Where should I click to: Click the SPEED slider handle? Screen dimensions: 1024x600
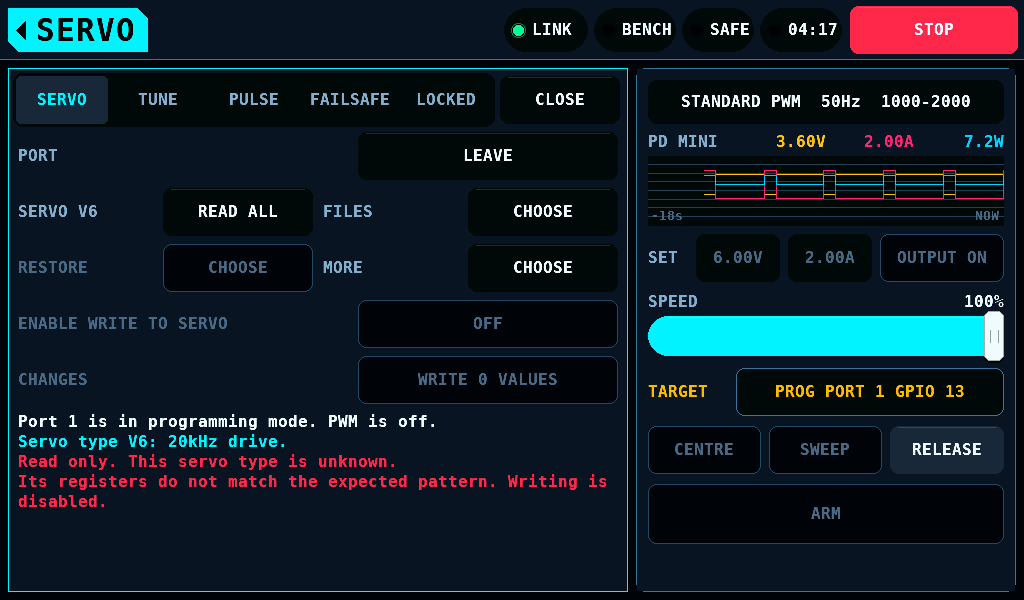coord(994,336)
